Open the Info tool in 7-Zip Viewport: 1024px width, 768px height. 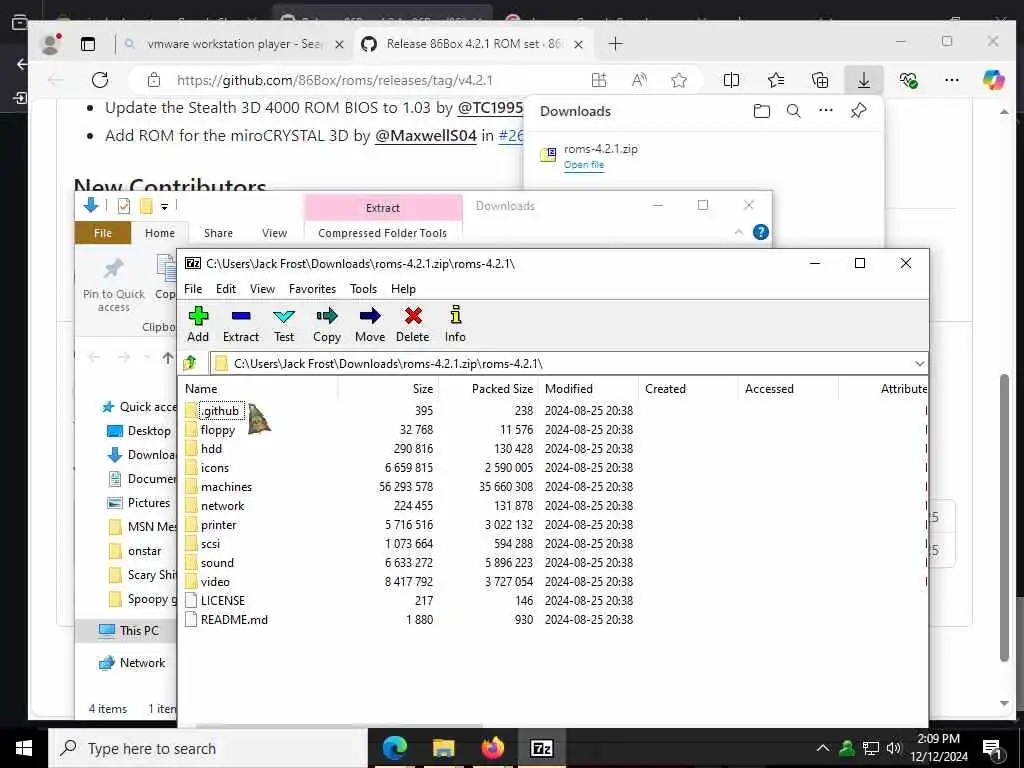pos(455,324)
